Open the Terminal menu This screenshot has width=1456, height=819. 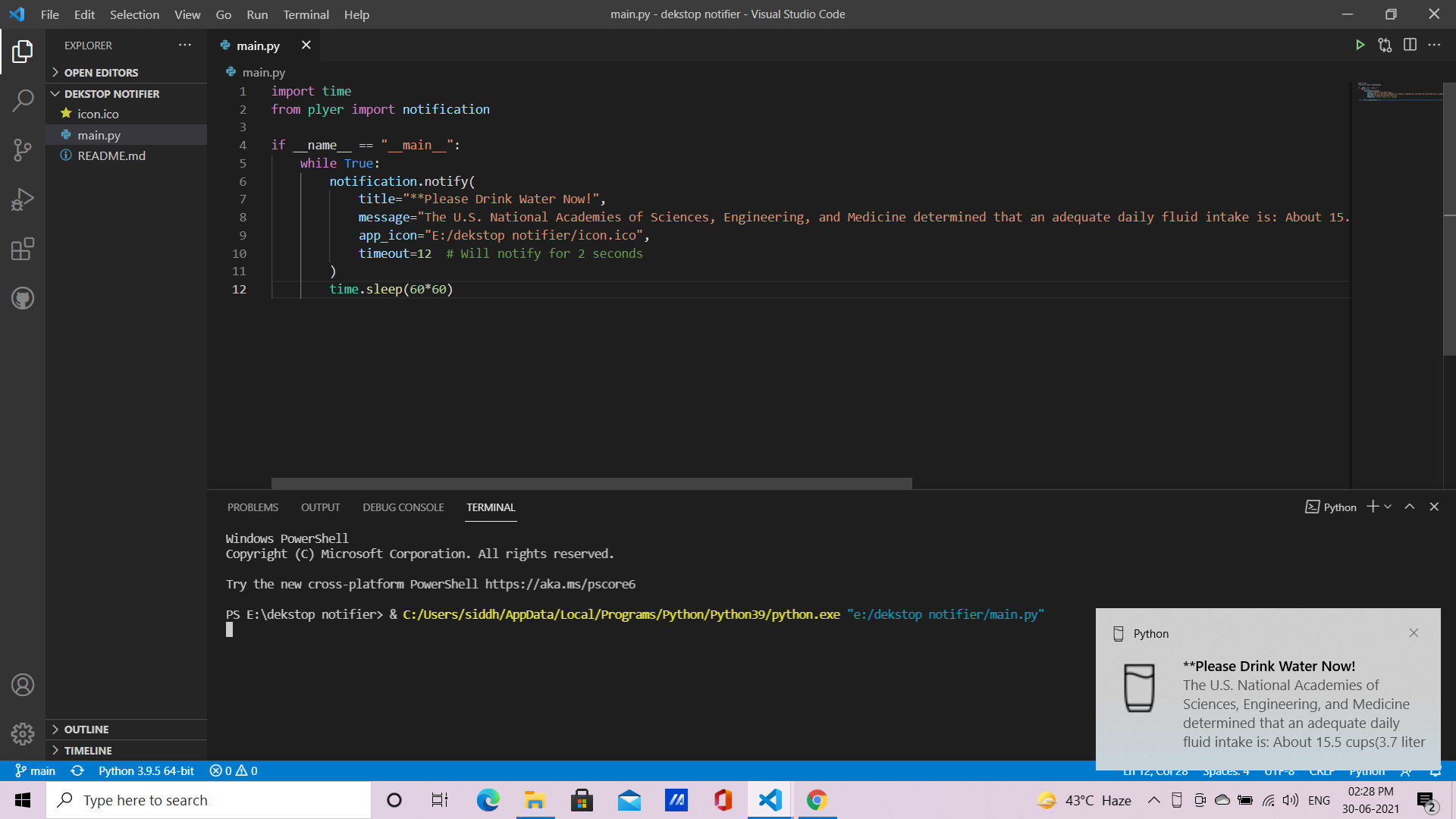coord(306,14)
